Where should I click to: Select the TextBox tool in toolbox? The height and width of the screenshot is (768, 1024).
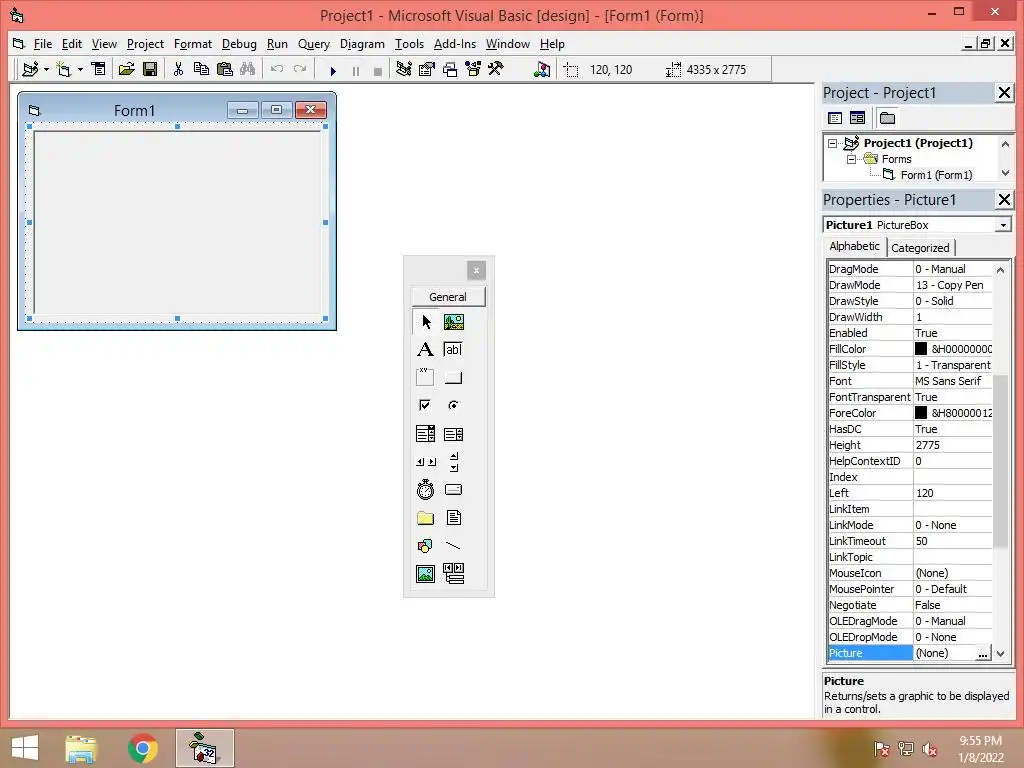pyautogui.click(x=454, y=349)
